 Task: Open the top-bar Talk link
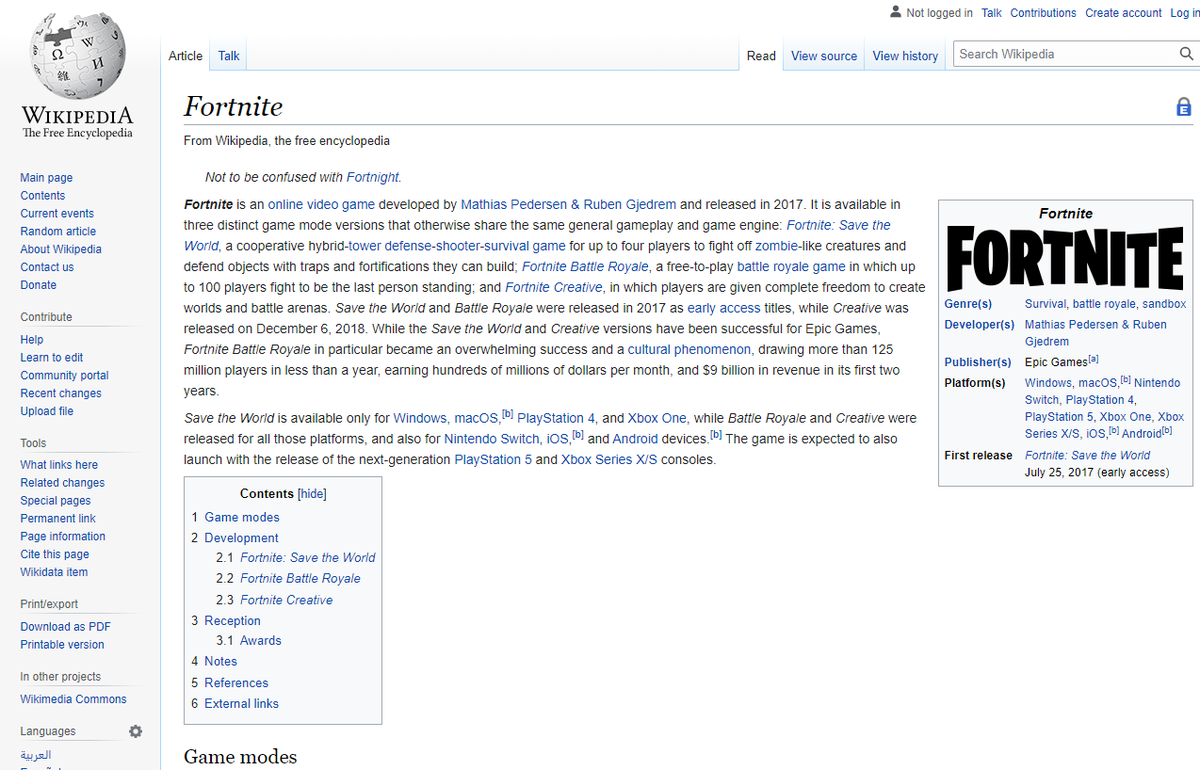(x=991, y=13)
